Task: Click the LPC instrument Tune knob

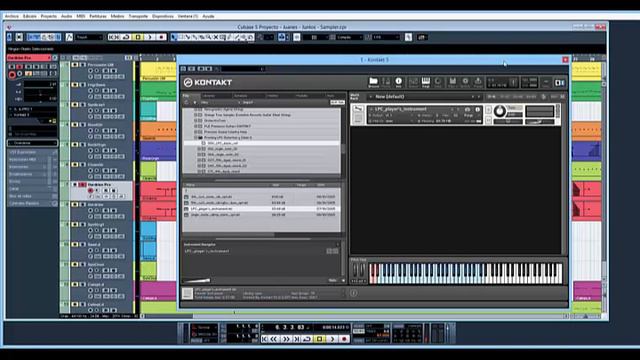Action: pyautogui.click(x=499, y=111)
